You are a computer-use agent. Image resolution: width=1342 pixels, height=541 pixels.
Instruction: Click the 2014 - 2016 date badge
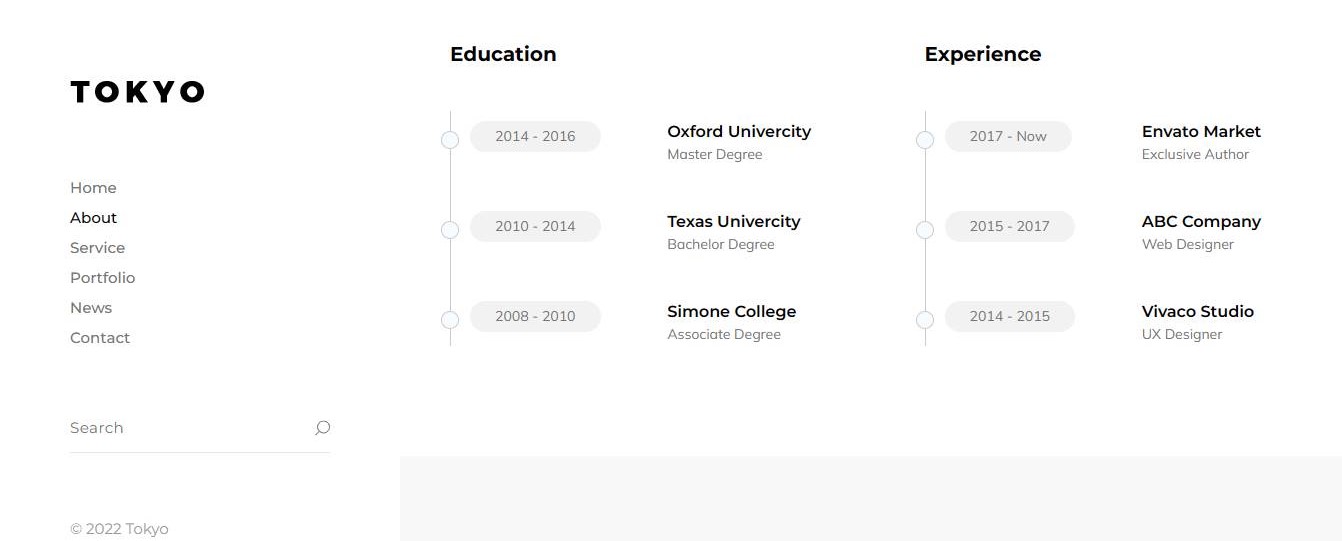pyautogui.click(x=535, y=136)
